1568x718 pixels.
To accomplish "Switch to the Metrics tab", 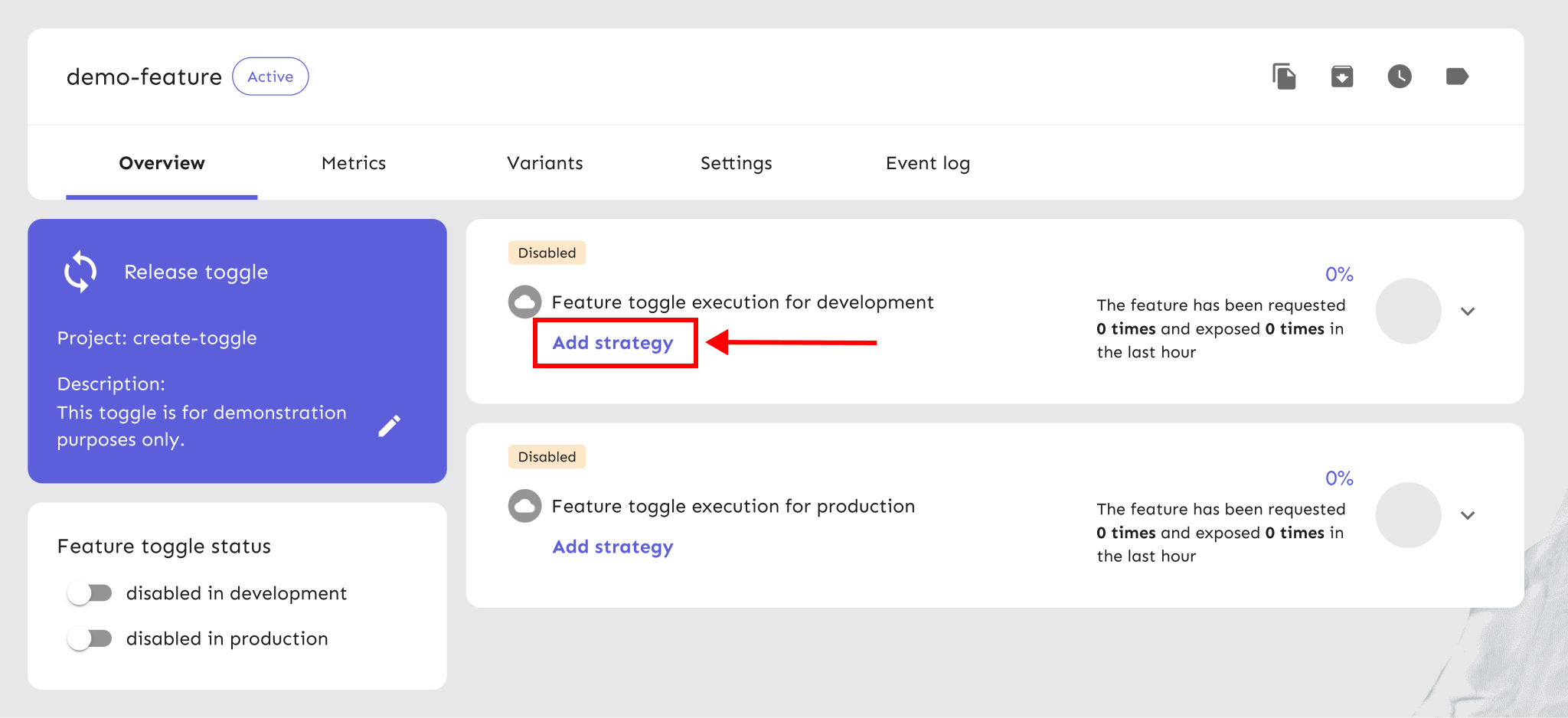I will (354, 163).
